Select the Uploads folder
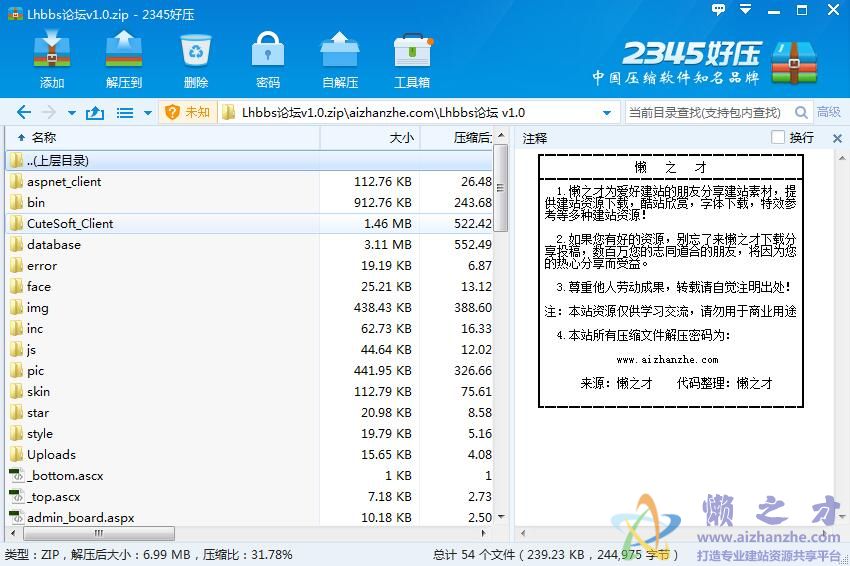This screenshot has height=566, width=850. (249, 454)
